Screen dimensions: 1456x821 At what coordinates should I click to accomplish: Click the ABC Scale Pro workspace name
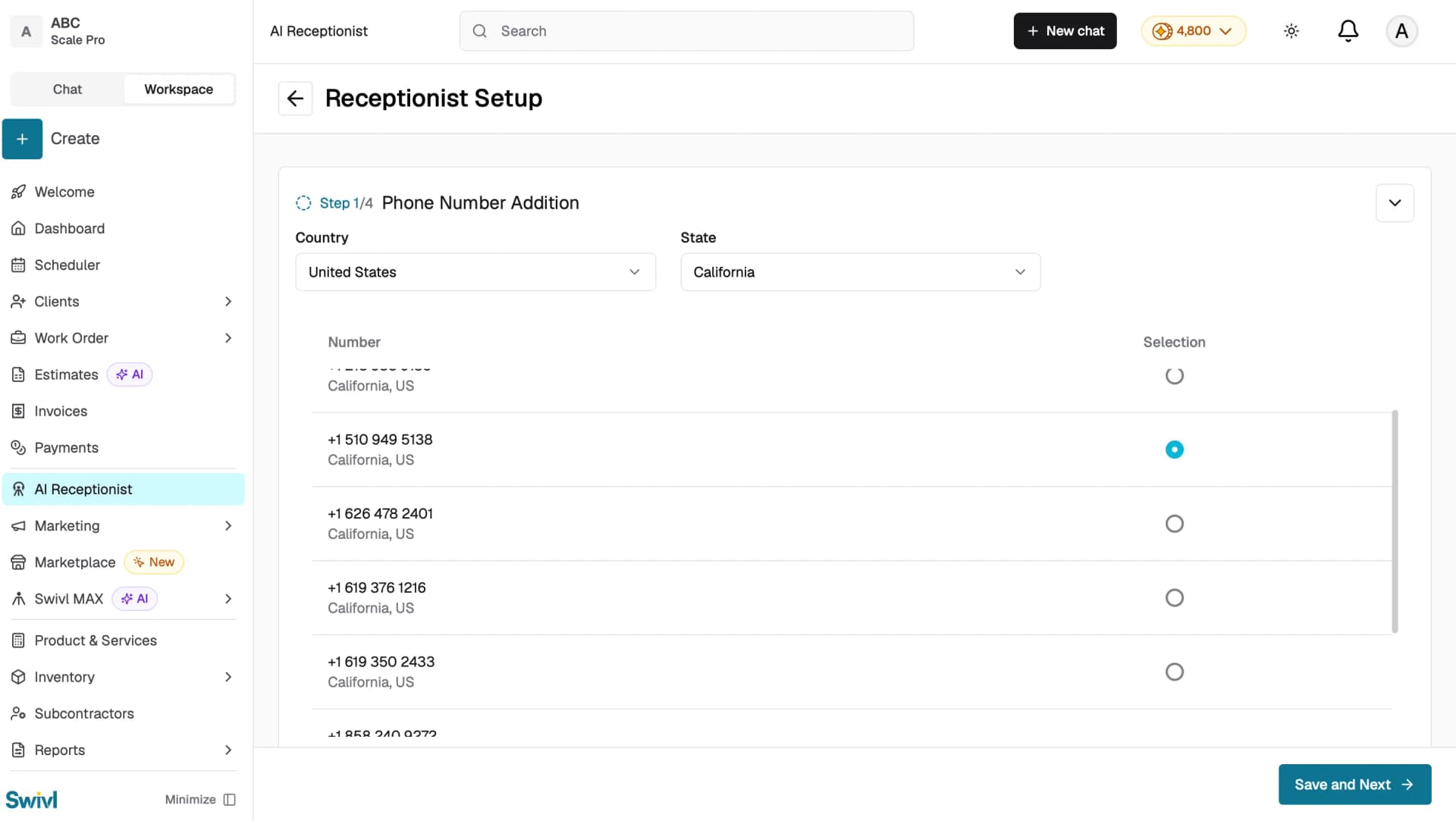click(x=77, y=31)
